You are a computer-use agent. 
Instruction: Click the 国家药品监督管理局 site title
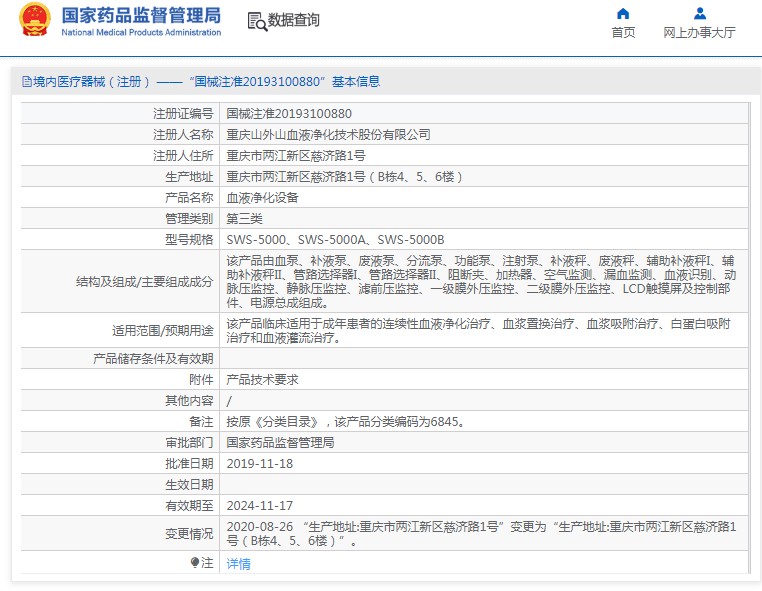(x=141, y=15)
